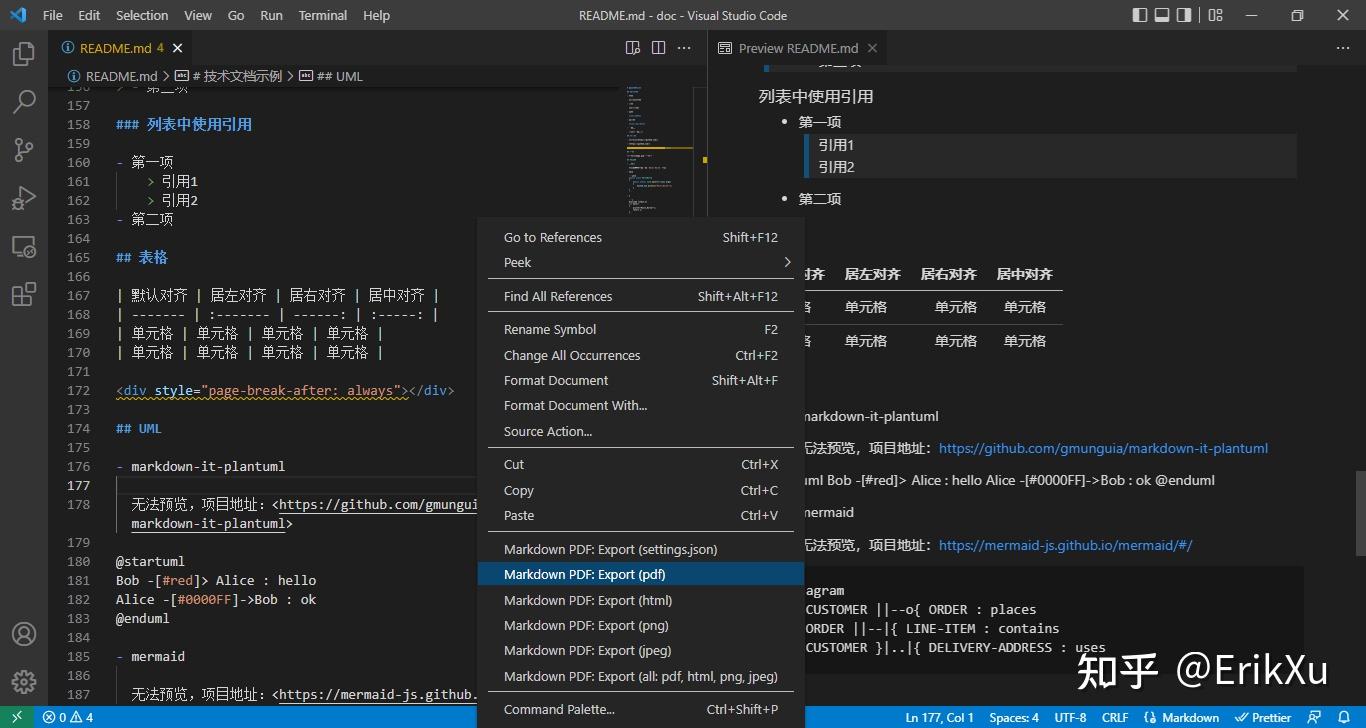This screenshot has width=1366, height=728.
Task: Toggle Prettier formatter in the status bar
Action: (1263, 717)
